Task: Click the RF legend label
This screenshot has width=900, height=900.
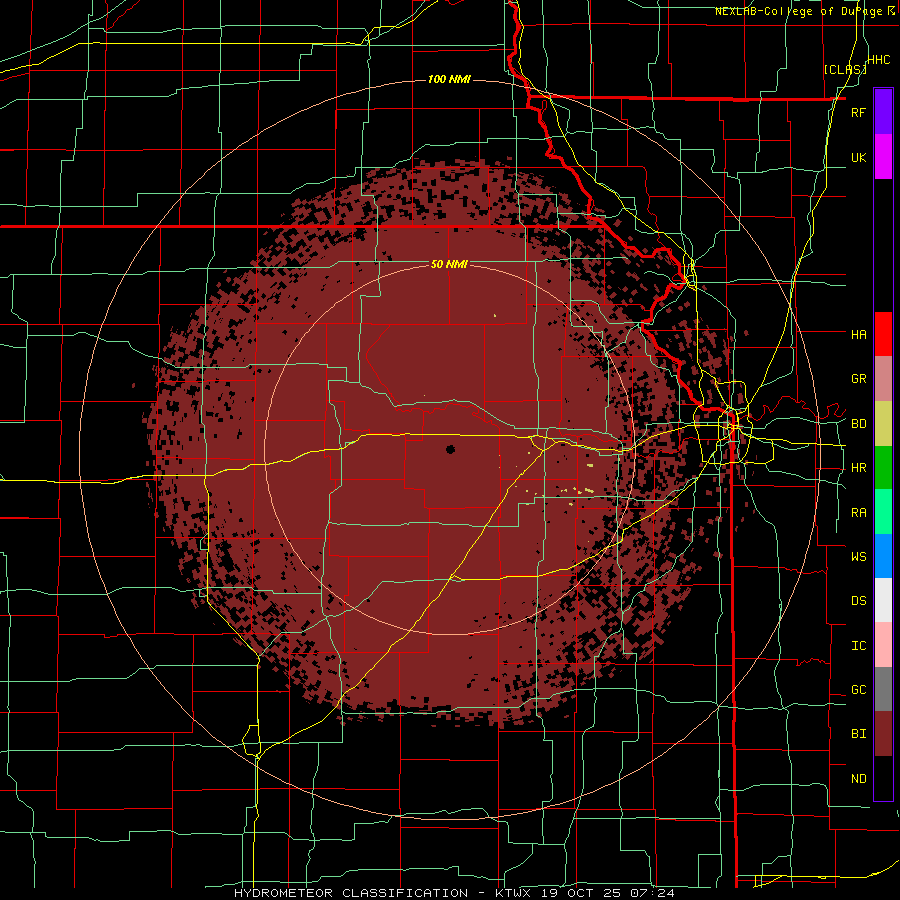Action: [x=858, y=112]
